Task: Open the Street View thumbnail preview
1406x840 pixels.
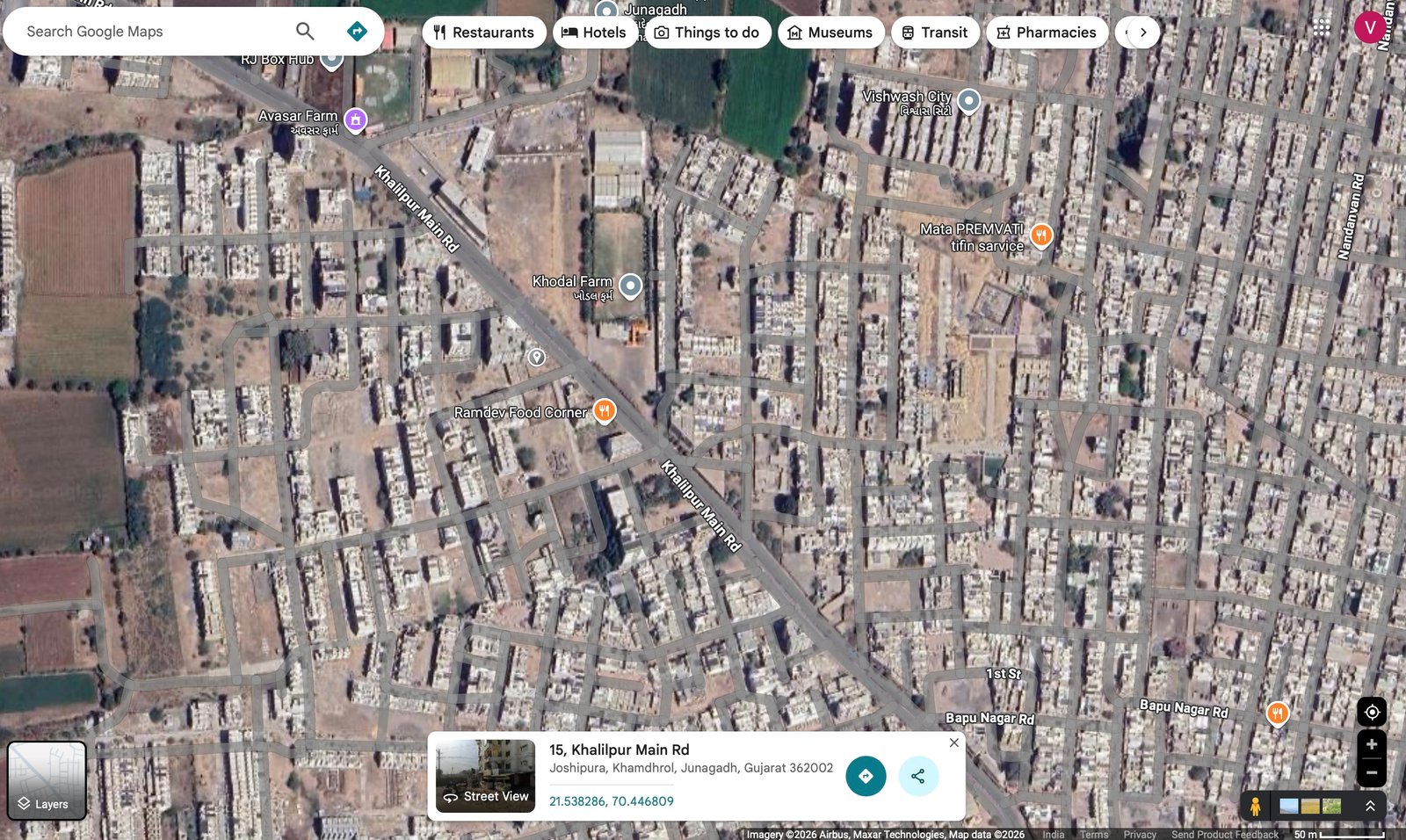Action: point(486,775)
